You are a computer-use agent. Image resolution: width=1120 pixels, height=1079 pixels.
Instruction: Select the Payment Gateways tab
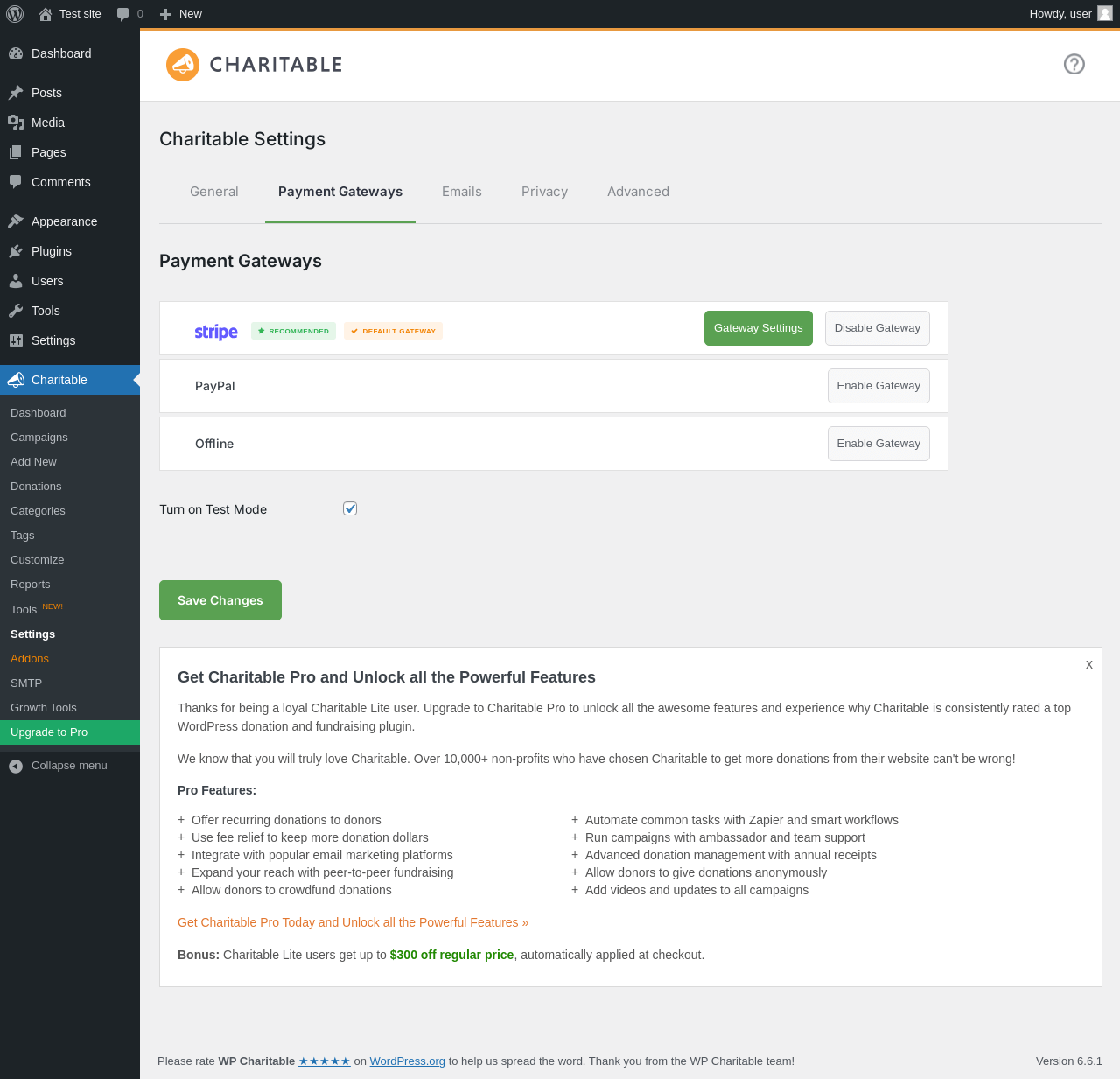tap(340, 192)
